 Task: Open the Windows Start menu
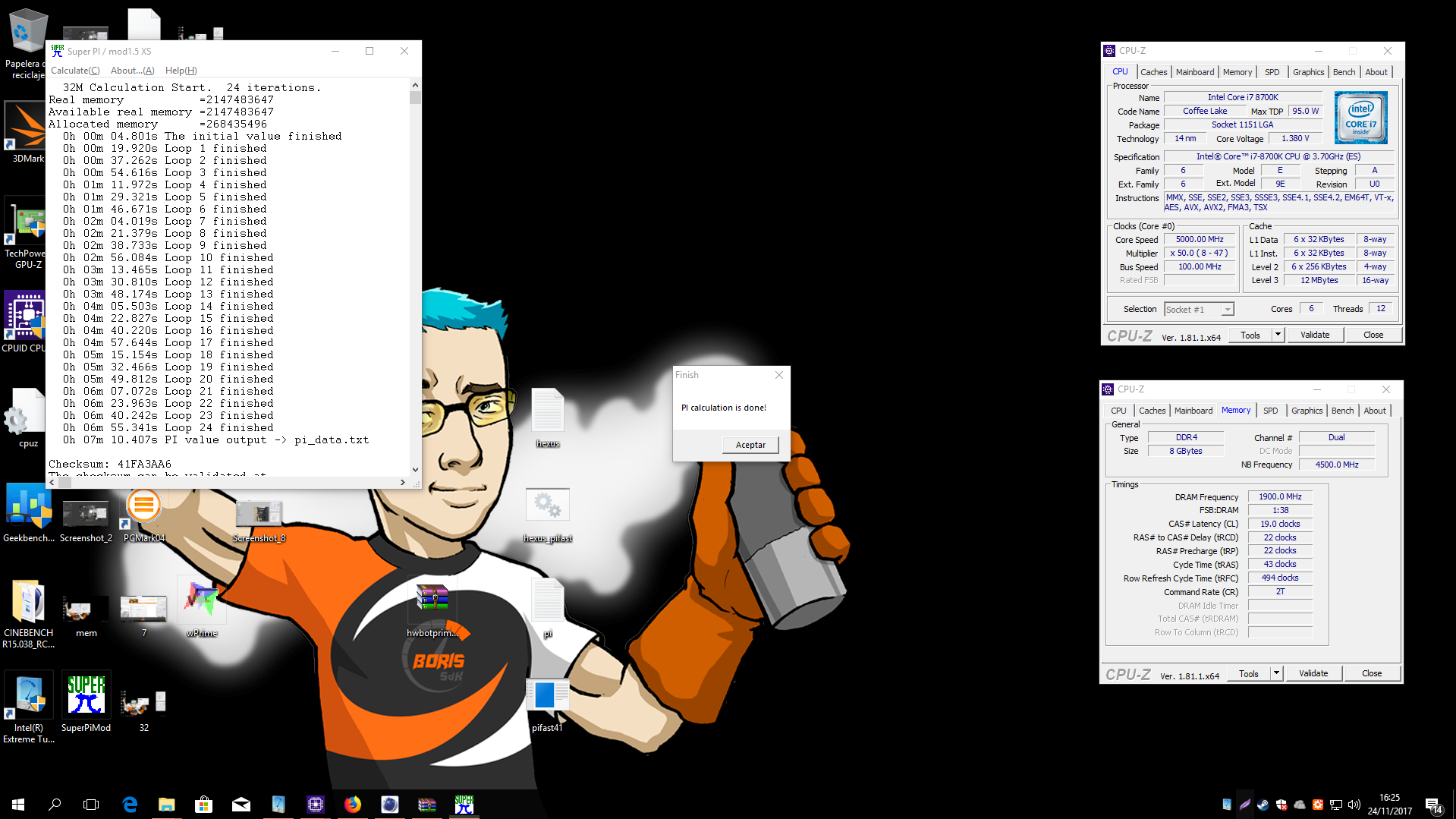pos(18,805)
